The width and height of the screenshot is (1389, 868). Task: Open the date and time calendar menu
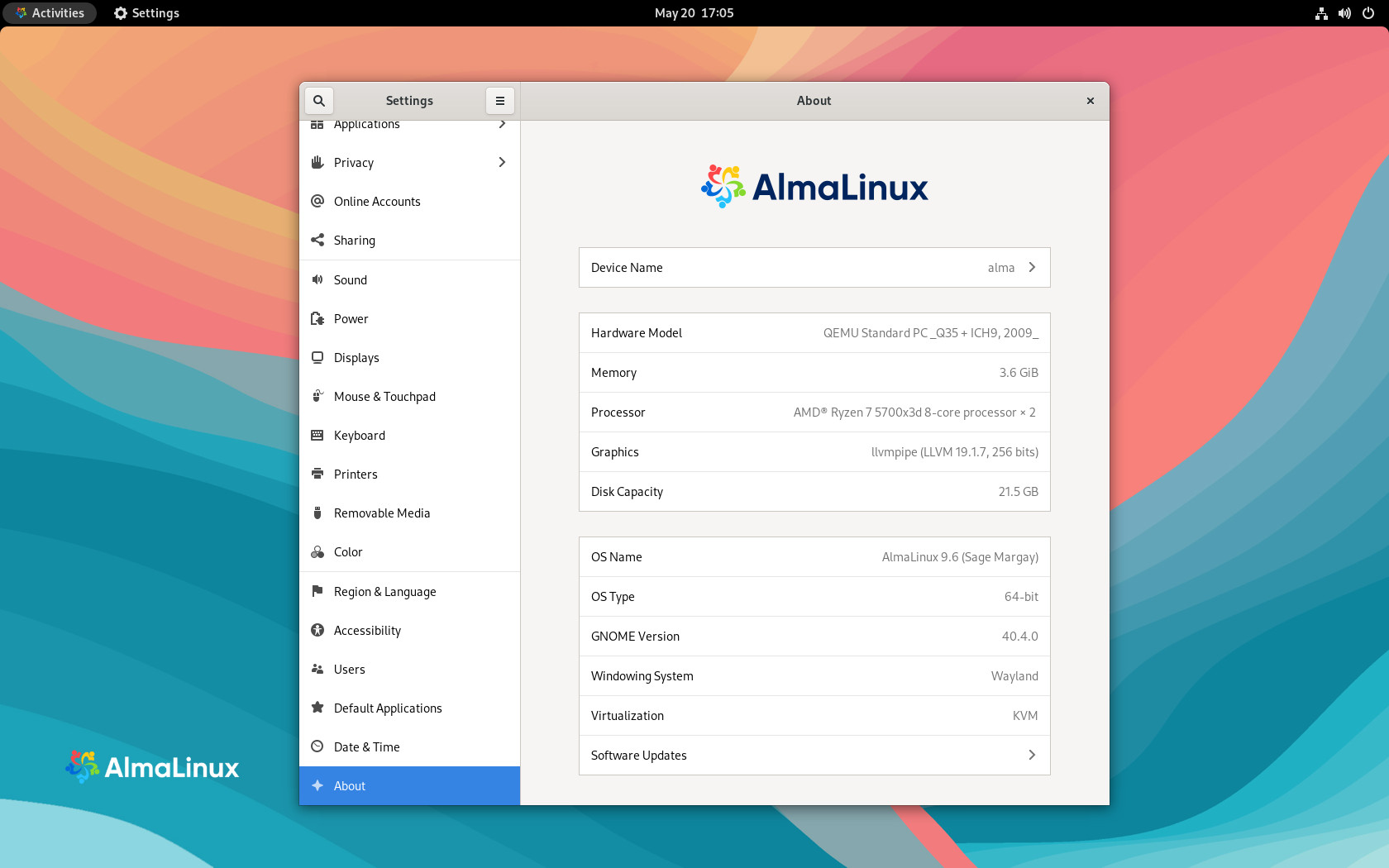(x=694, y=13)
